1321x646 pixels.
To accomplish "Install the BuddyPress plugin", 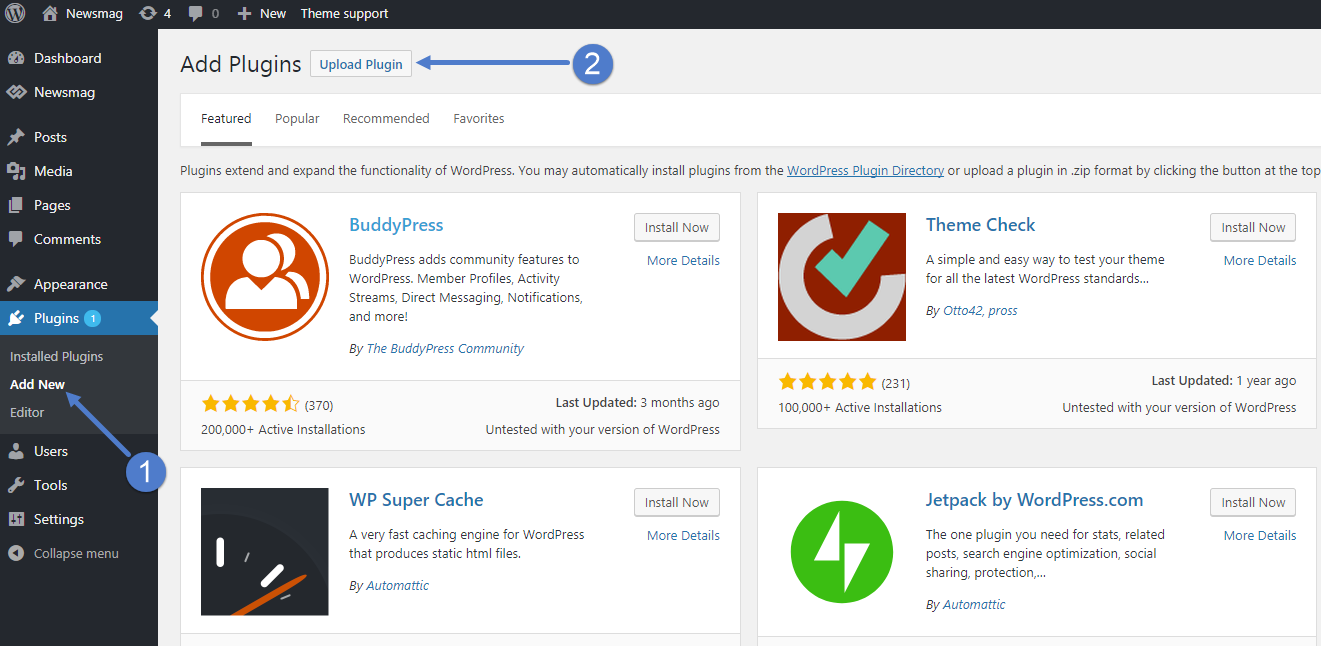I will point(677,227).
